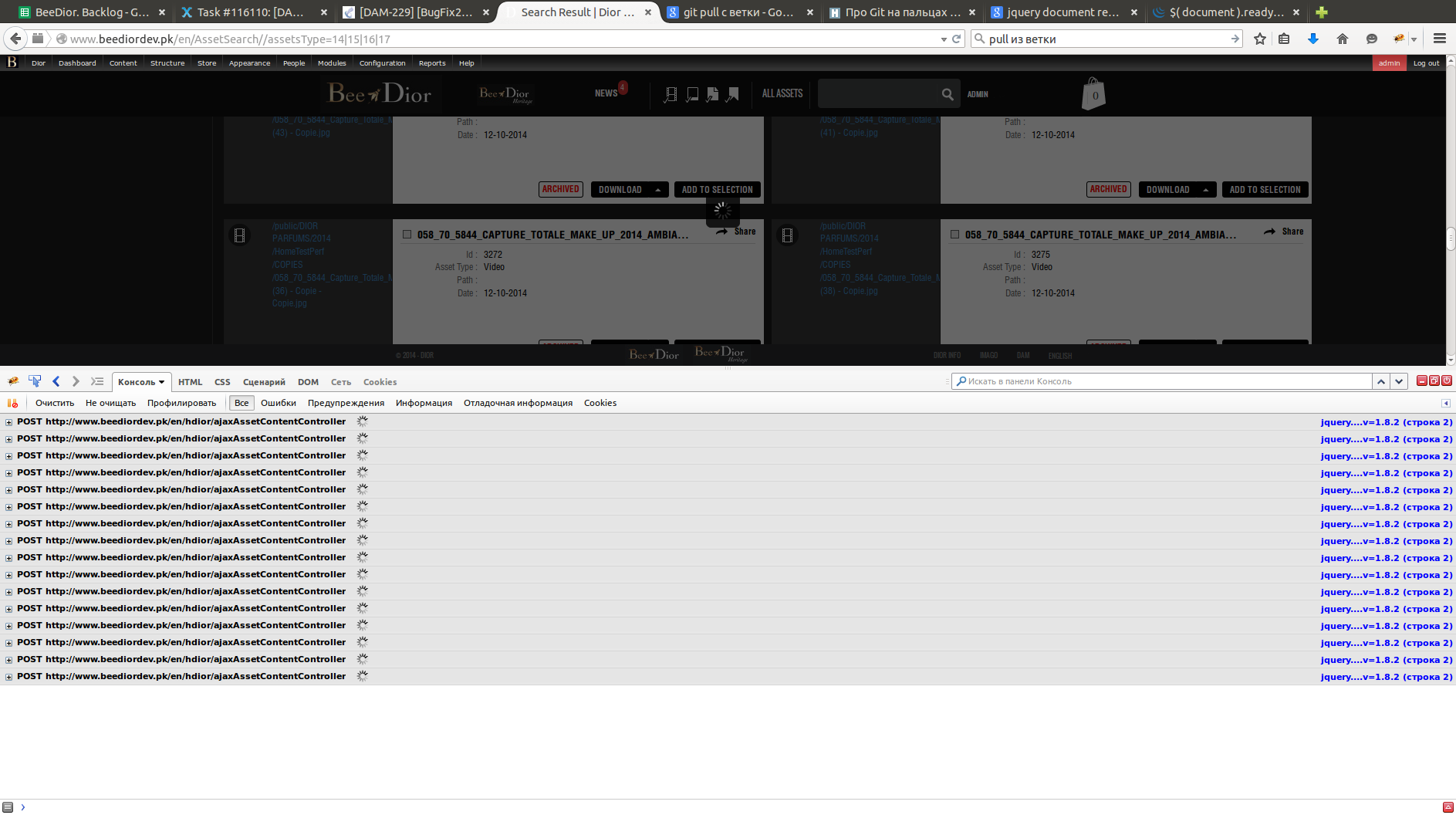Click Share for asset 3272

click(x=736, y=232)
